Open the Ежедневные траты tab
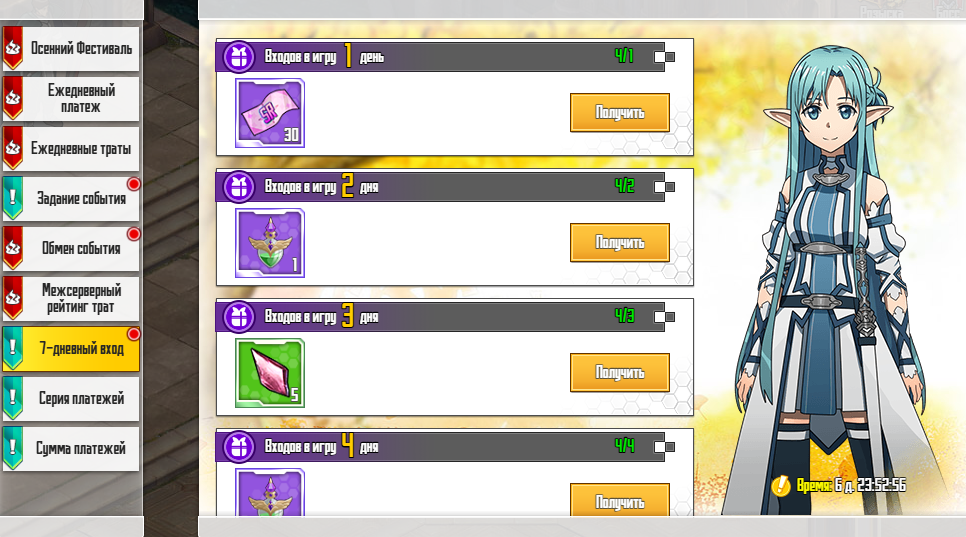The image size is (966, 537). coord(71,148)
